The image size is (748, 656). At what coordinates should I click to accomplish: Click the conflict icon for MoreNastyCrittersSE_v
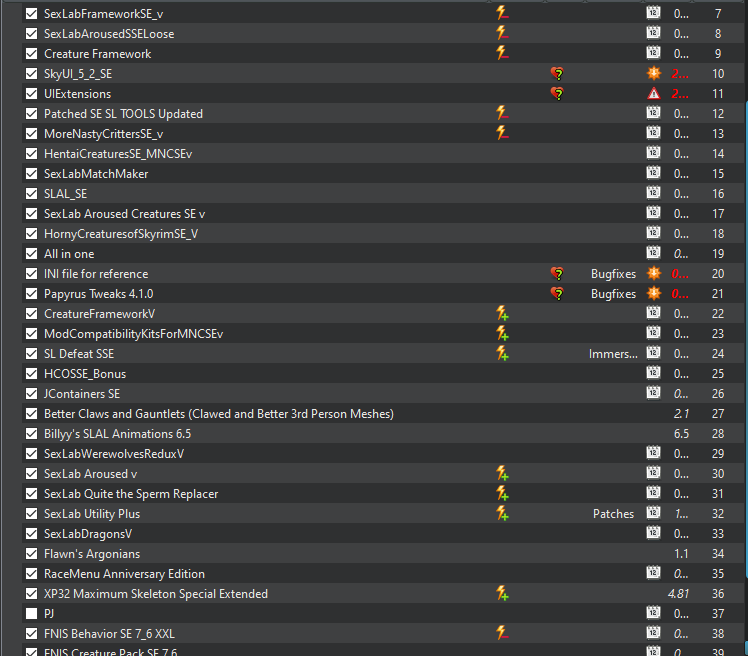(502, 133)
